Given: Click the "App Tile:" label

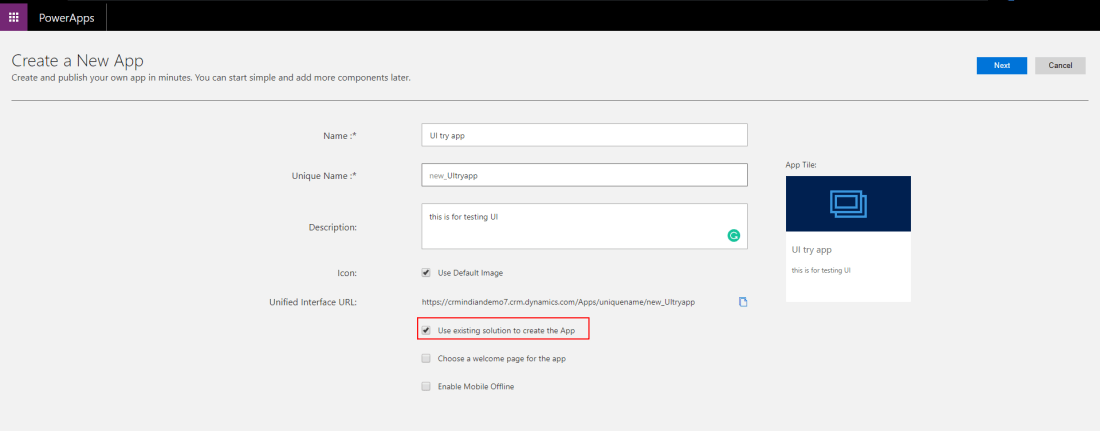Looking at the screenshot, I should tap(802, 164).
